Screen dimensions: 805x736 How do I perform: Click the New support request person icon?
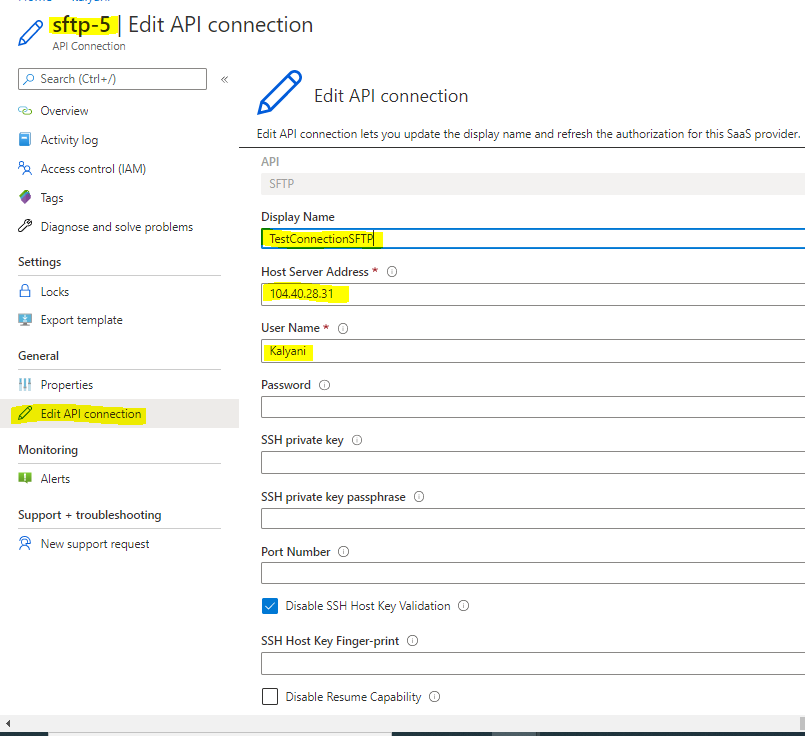pyautogui.click(x=25, y=543)
